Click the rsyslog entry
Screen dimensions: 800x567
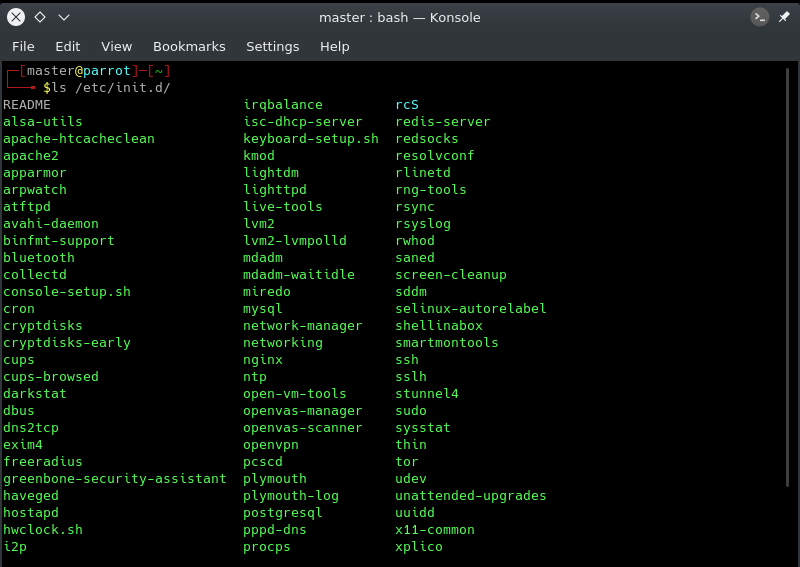[423, 224]
